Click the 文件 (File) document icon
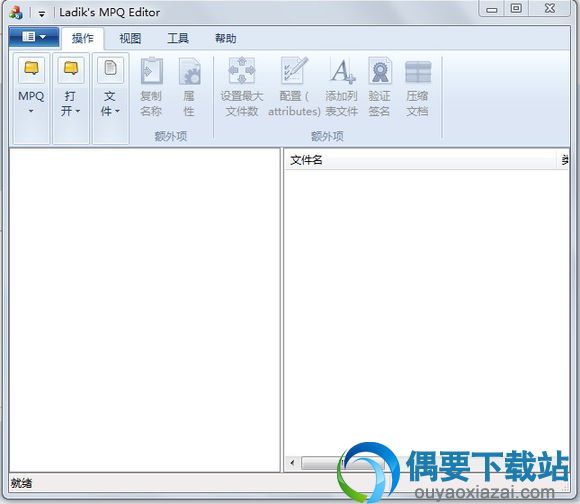This screenshot has width=580, height=504. (x=110, y=69)
